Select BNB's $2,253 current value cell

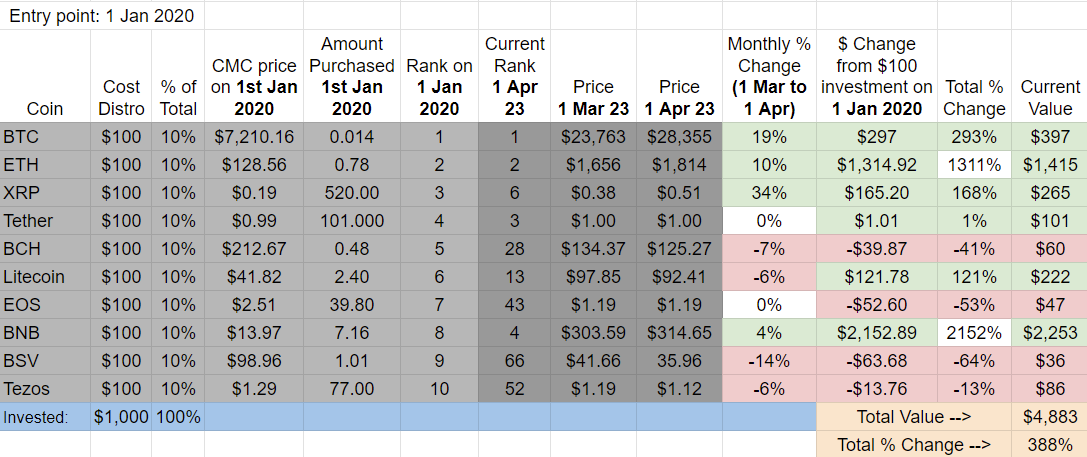1050,332
